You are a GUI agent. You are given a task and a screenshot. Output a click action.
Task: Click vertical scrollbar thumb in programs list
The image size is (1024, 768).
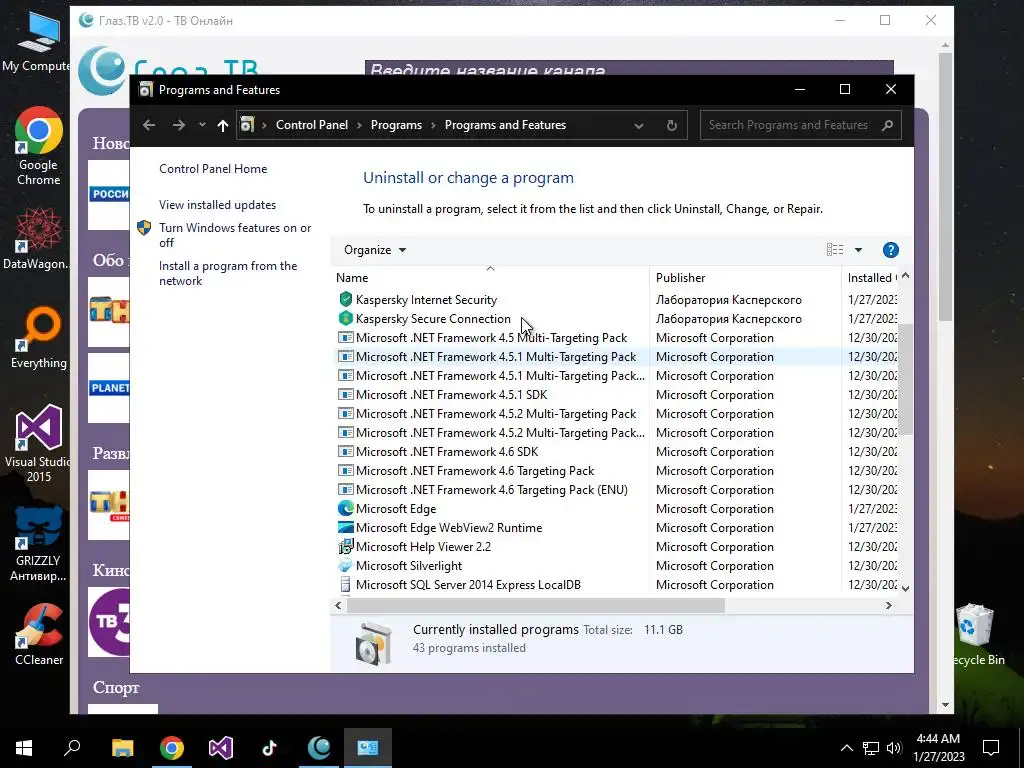905,379
